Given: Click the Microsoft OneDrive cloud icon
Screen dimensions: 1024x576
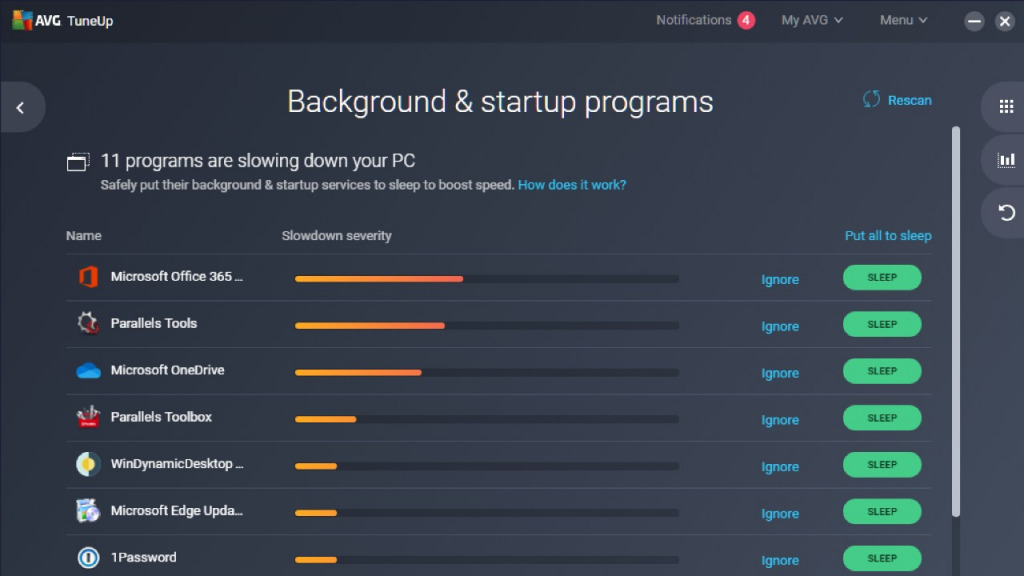Looking at the screenshot, I should click(88, 370).
